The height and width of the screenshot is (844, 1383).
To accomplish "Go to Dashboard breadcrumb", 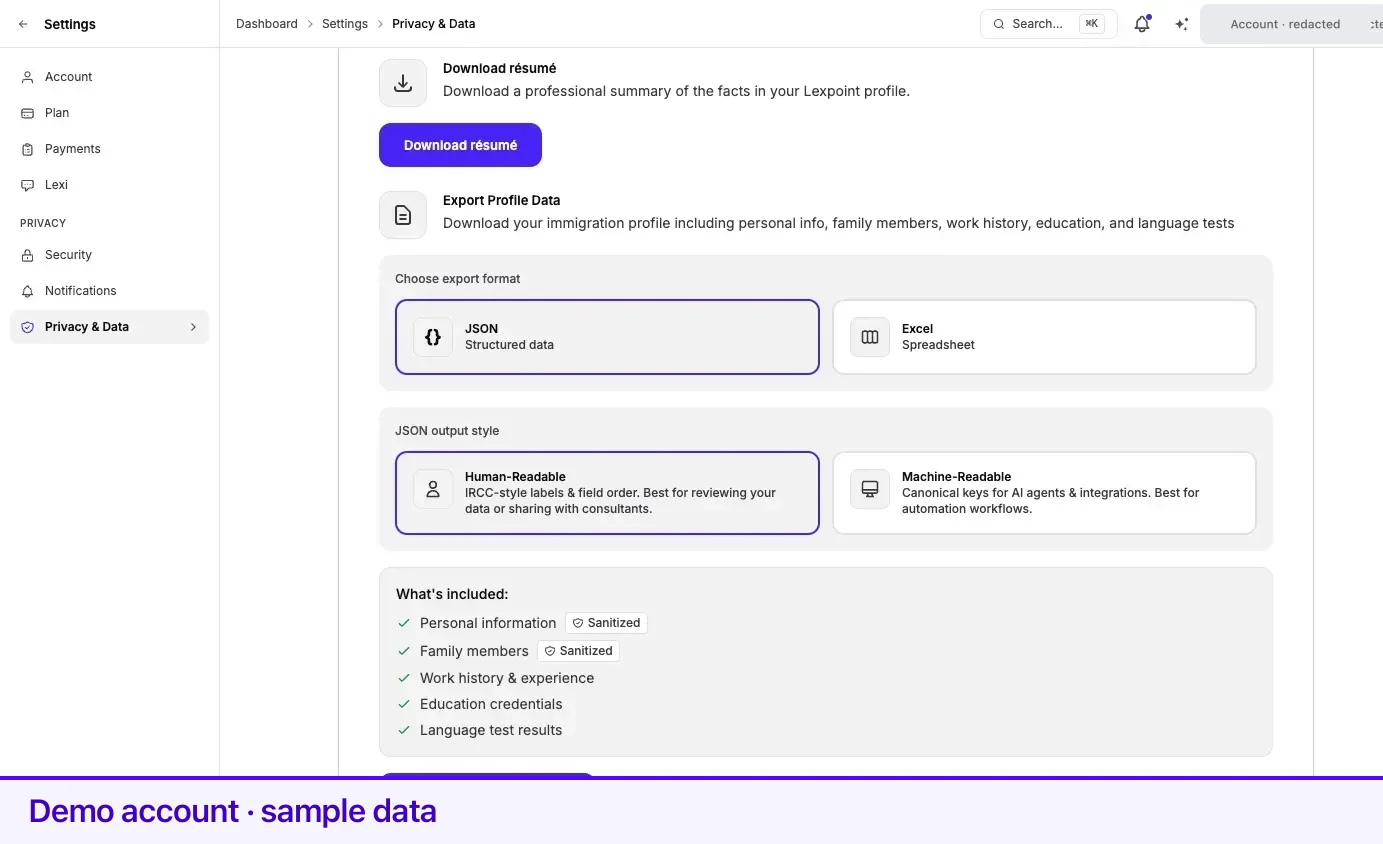I will 267,24.
